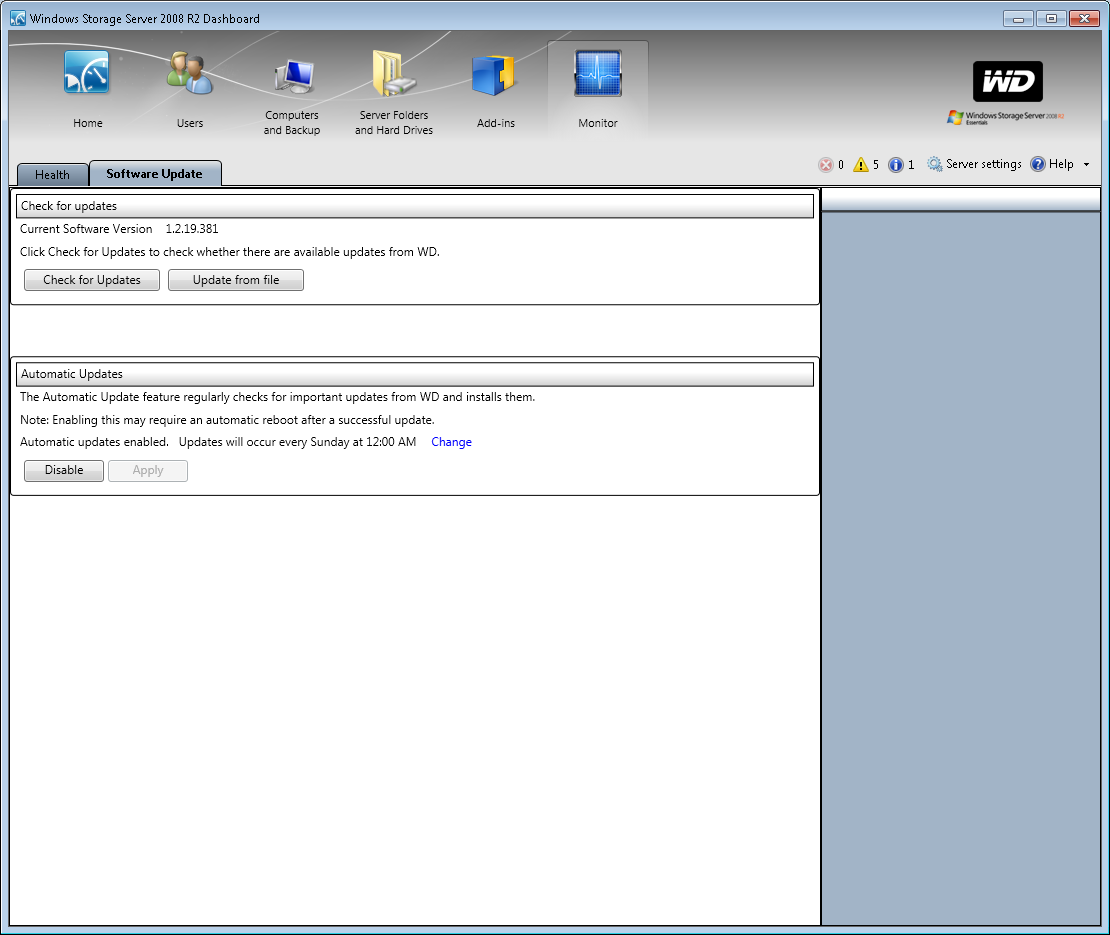Click the Automatic Updates section header
This screenshot has width=1110, height=935.
(414, 374)
